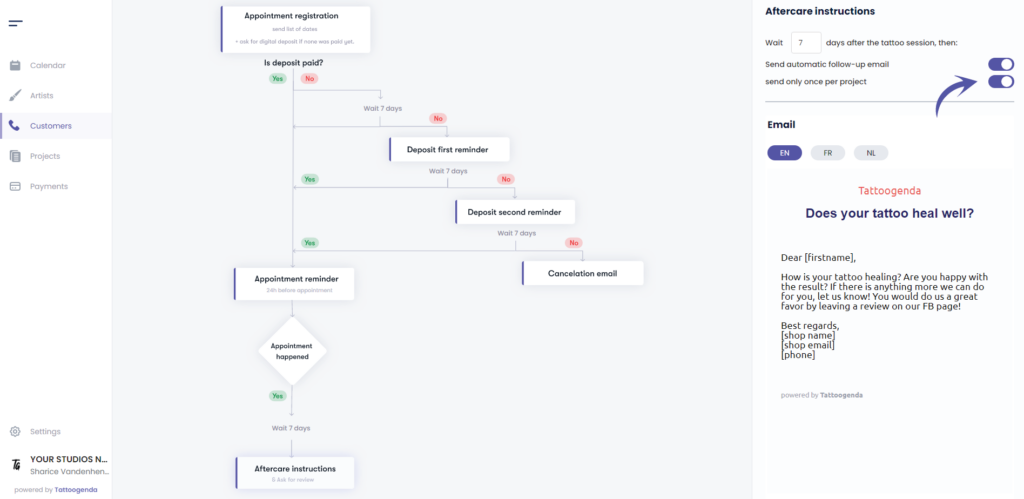
Task: Click the Payments card icon
Action: pos(15,186)
